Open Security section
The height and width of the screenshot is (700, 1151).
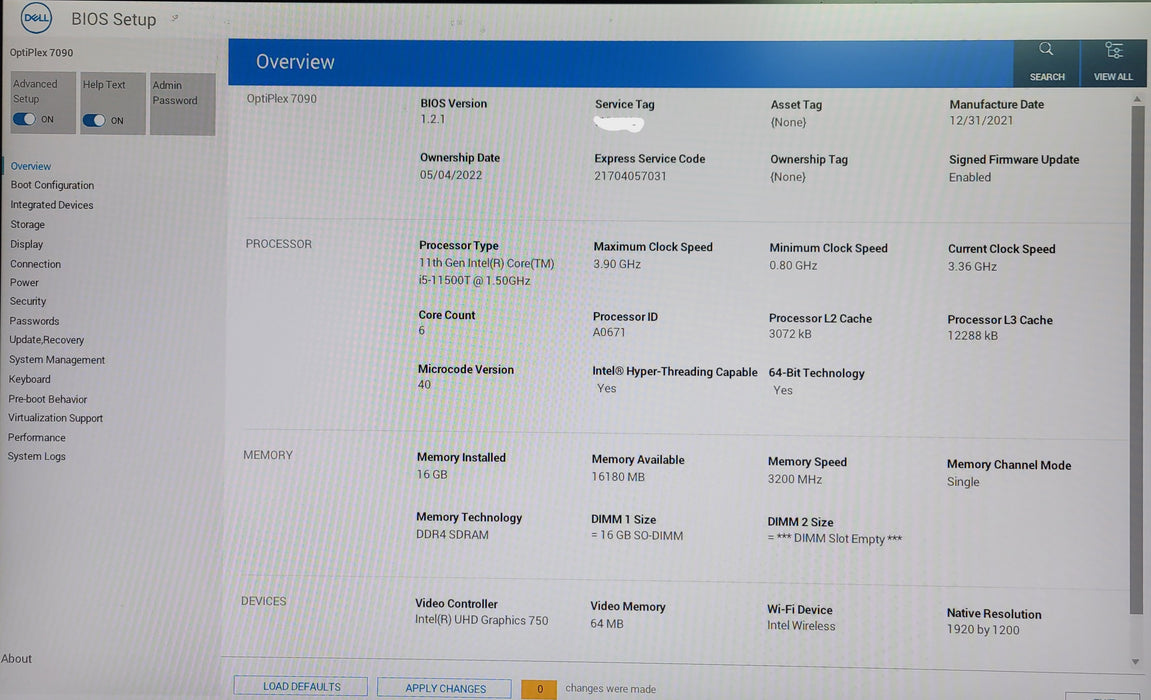pyautogui.click(x=28, y=302)
